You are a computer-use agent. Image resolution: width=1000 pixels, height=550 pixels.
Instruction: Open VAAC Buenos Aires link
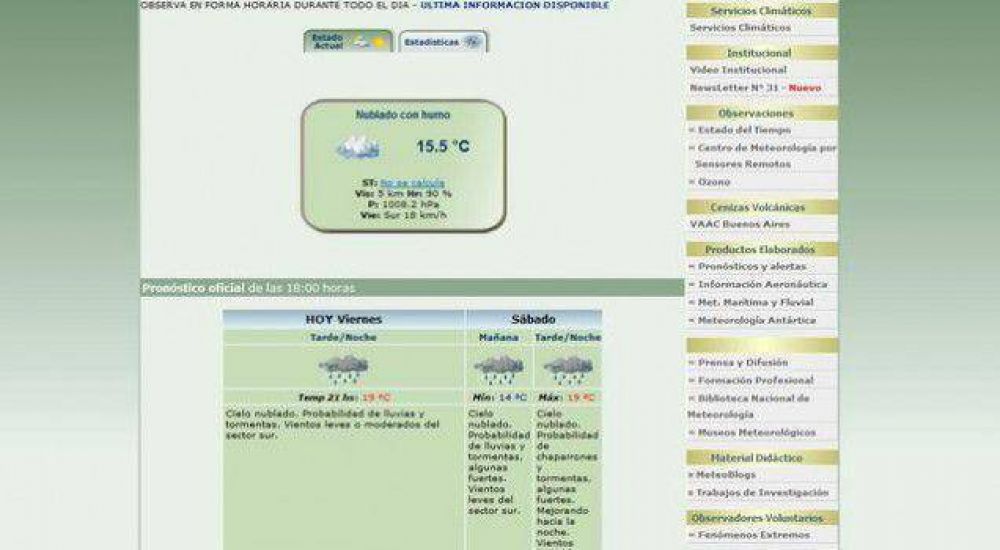point(739,225)
